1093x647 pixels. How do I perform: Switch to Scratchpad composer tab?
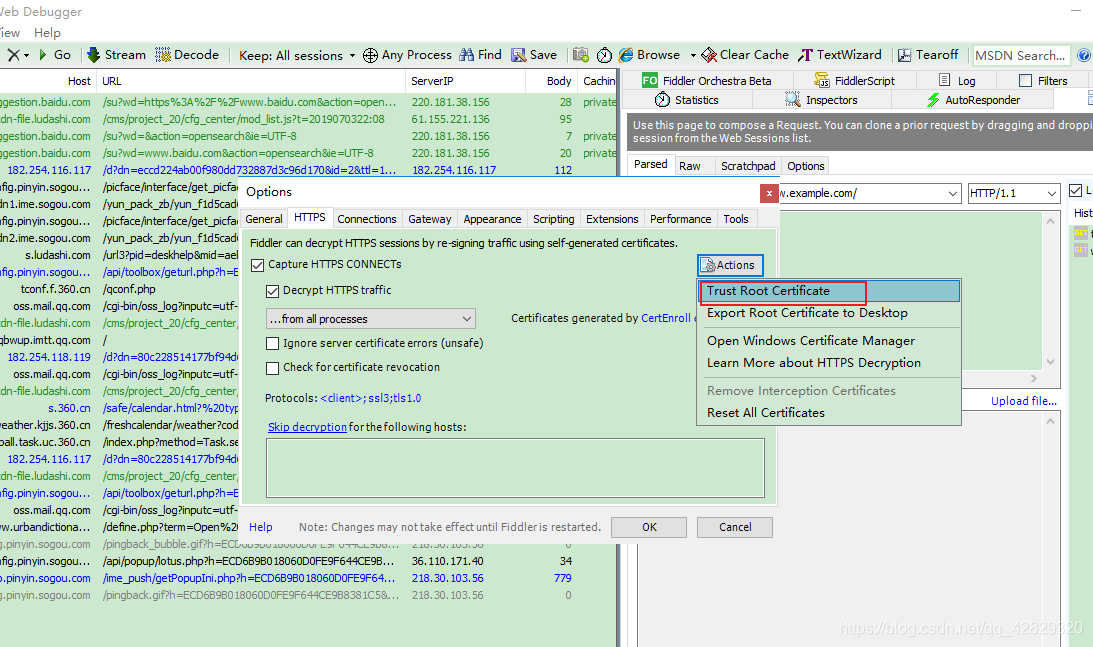pos(748,166)
